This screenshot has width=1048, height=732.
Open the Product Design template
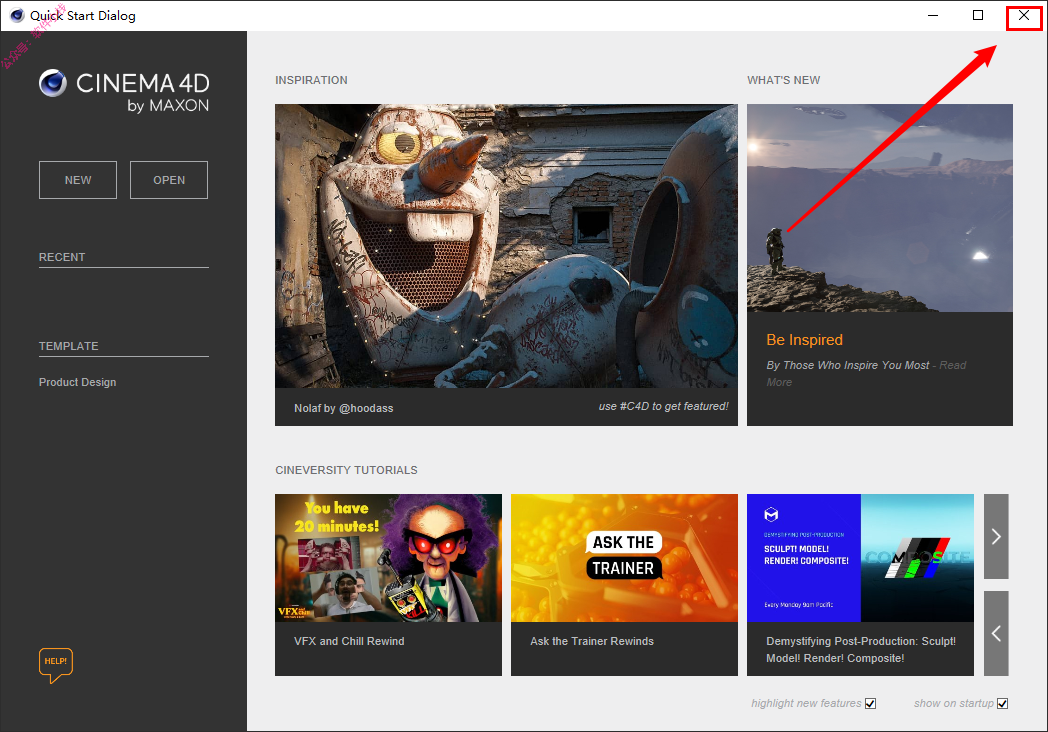(x=78, y=382)
